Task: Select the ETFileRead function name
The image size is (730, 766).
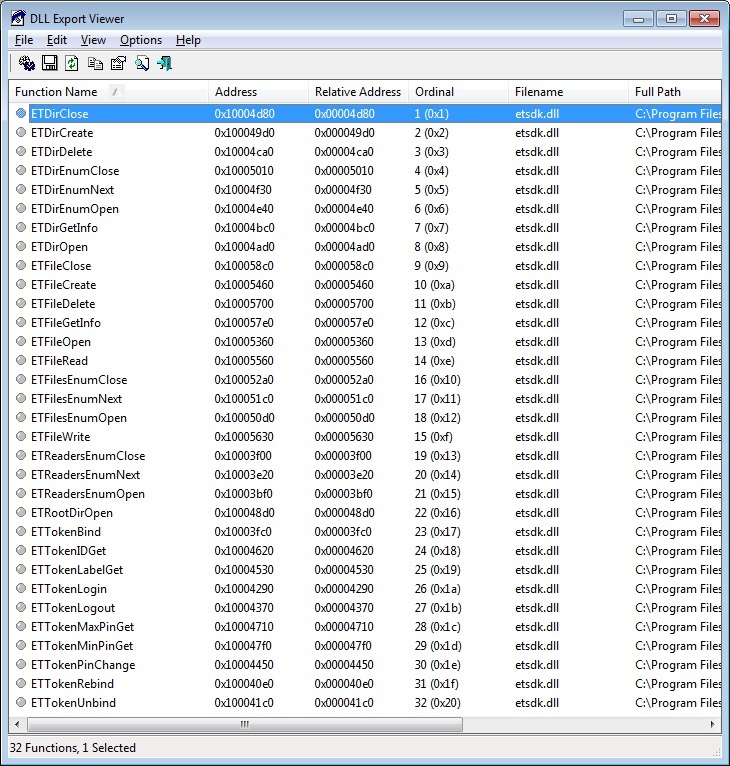Action: (59, 361)
